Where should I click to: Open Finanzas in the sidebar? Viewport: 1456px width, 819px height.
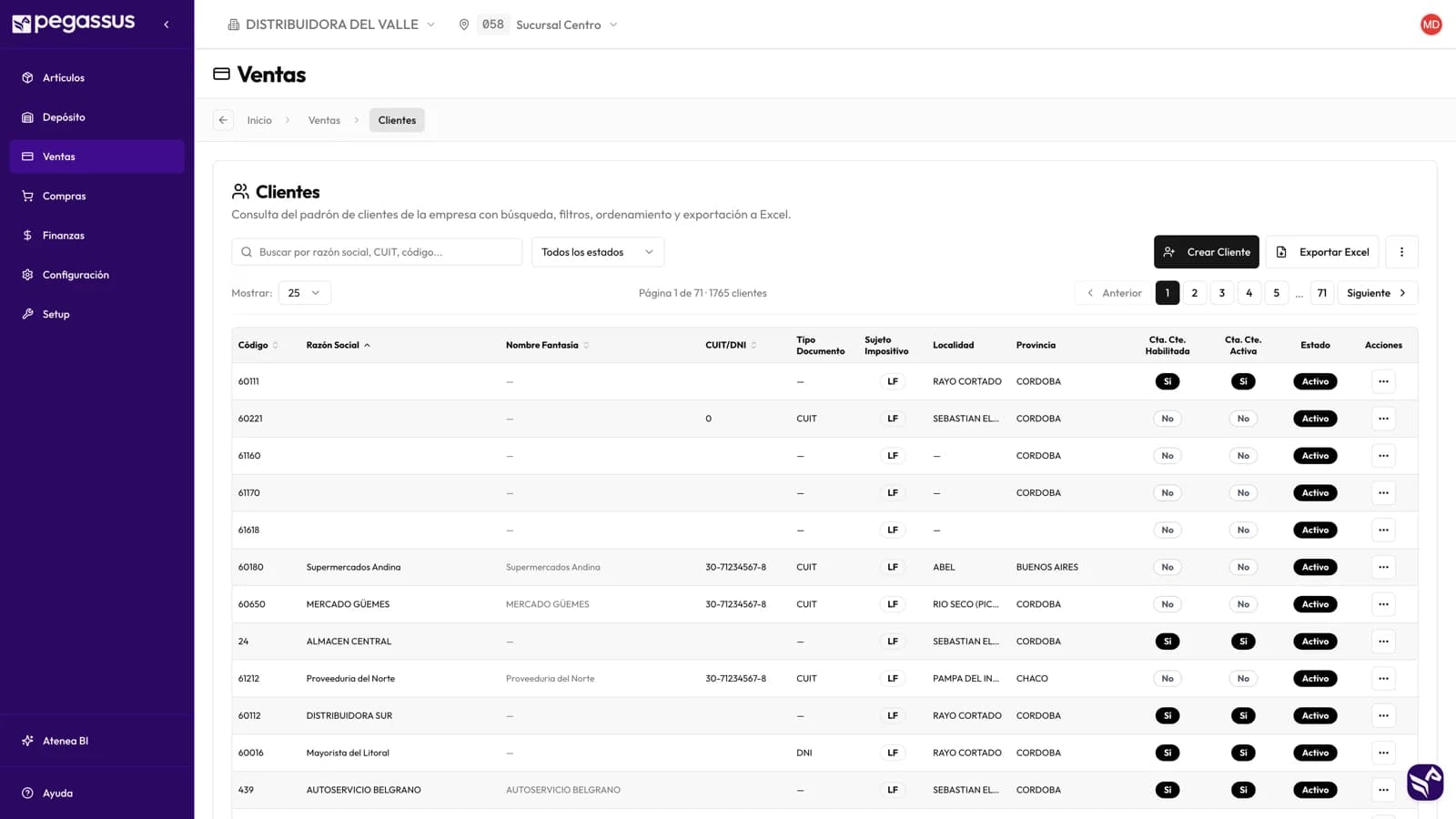(x=96, y=235)
